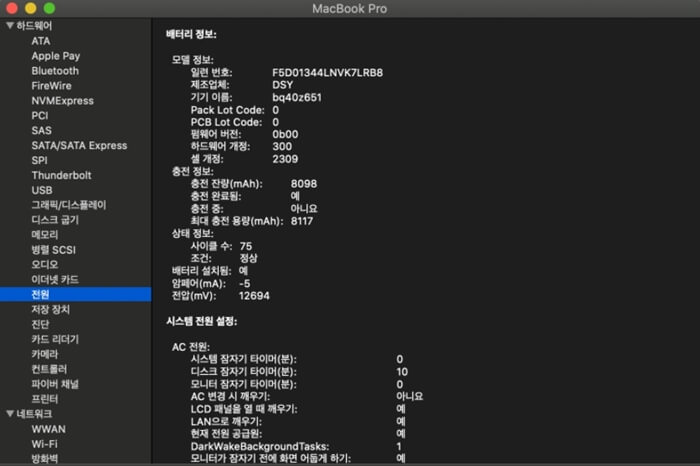Image resolution: width=700 pixels, height=466 pixels.
Task: Select 저장 장치 in sidebar
Action: coord(50,309)
